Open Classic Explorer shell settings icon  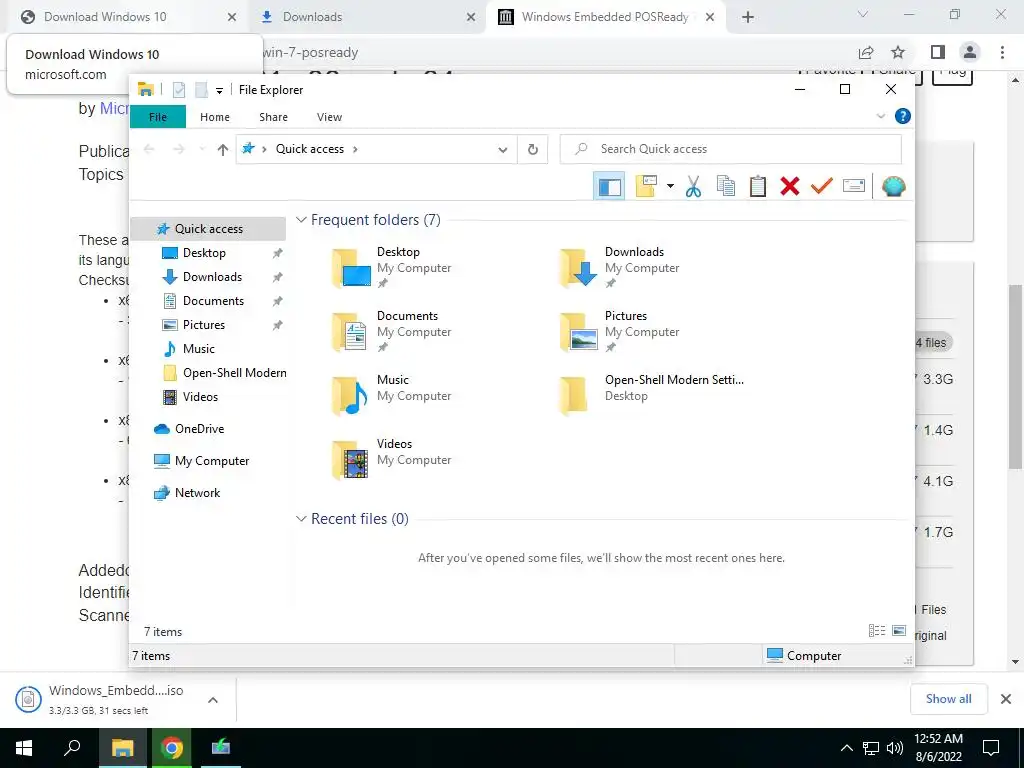tap(893, 187)
